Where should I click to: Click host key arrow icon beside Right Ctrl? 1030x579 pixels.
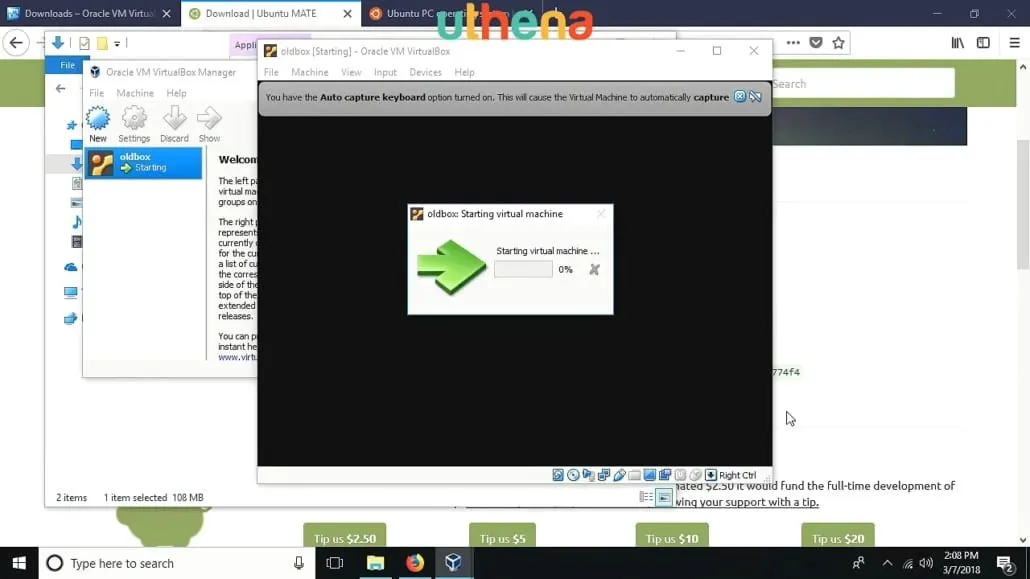click(x=711, y=475)
